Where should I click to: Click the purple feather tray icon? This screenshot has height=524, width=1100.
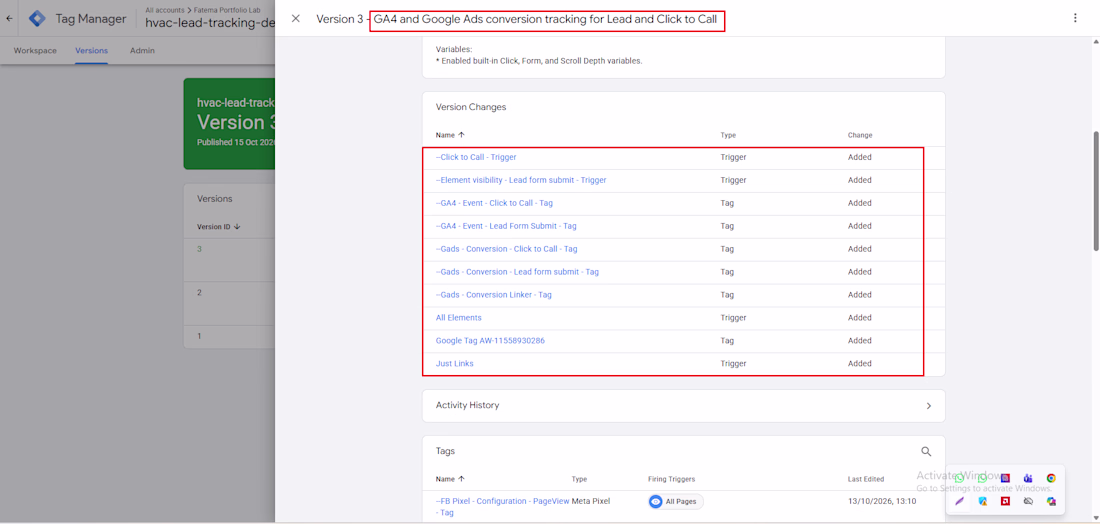[960, 502]
